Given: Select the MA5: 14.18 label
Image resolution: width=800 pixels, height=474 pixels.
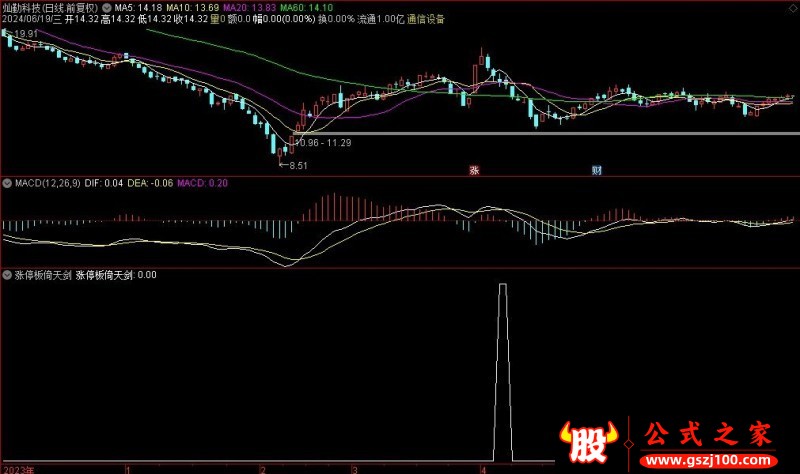Looking at the screenshot, I should (x=138, y=8).
